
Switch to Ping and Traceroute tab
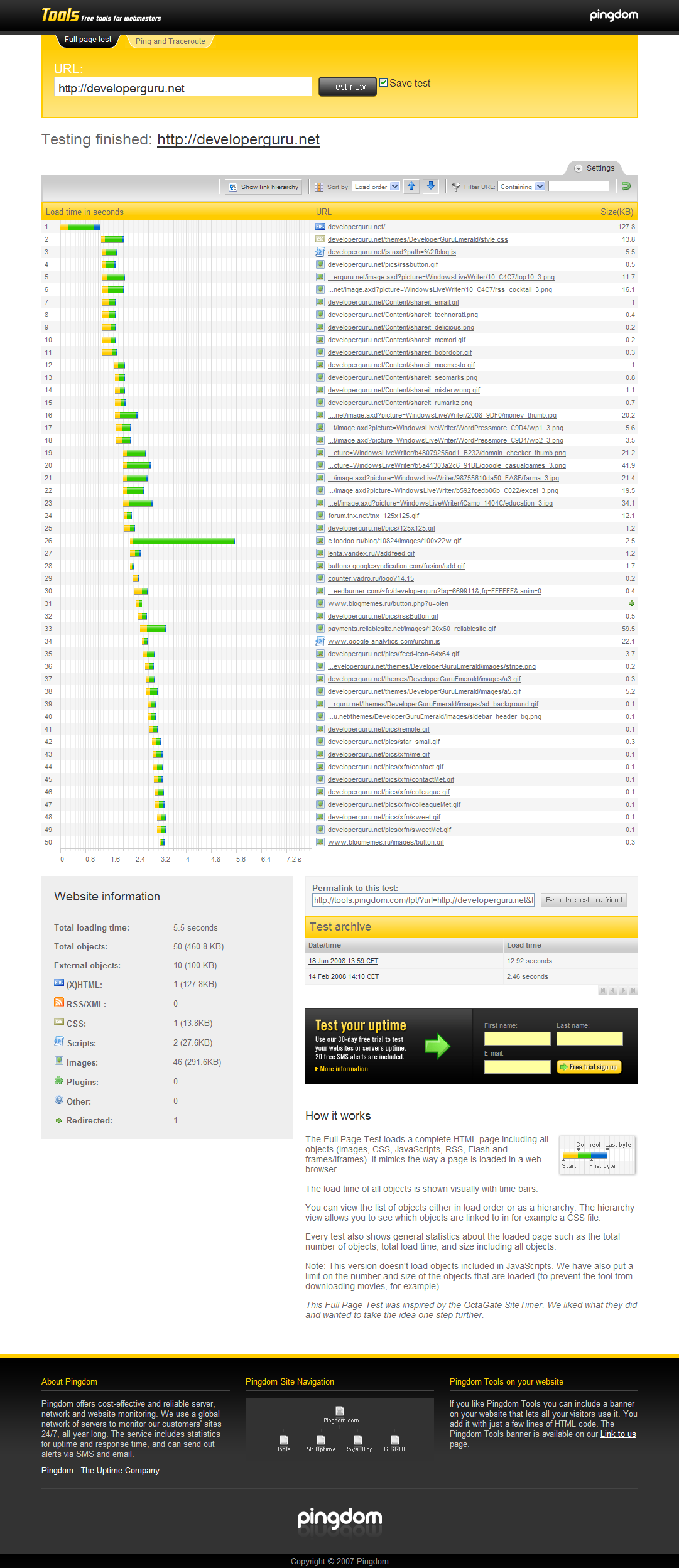coord(170,41)
